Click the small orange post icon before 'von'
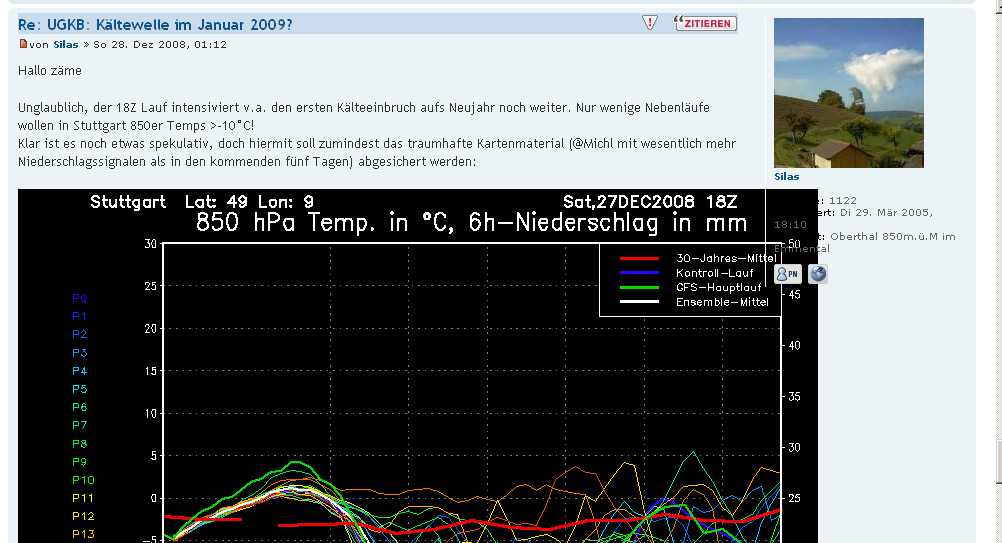This screenshot has width=1002, height=543. (23, 44)
